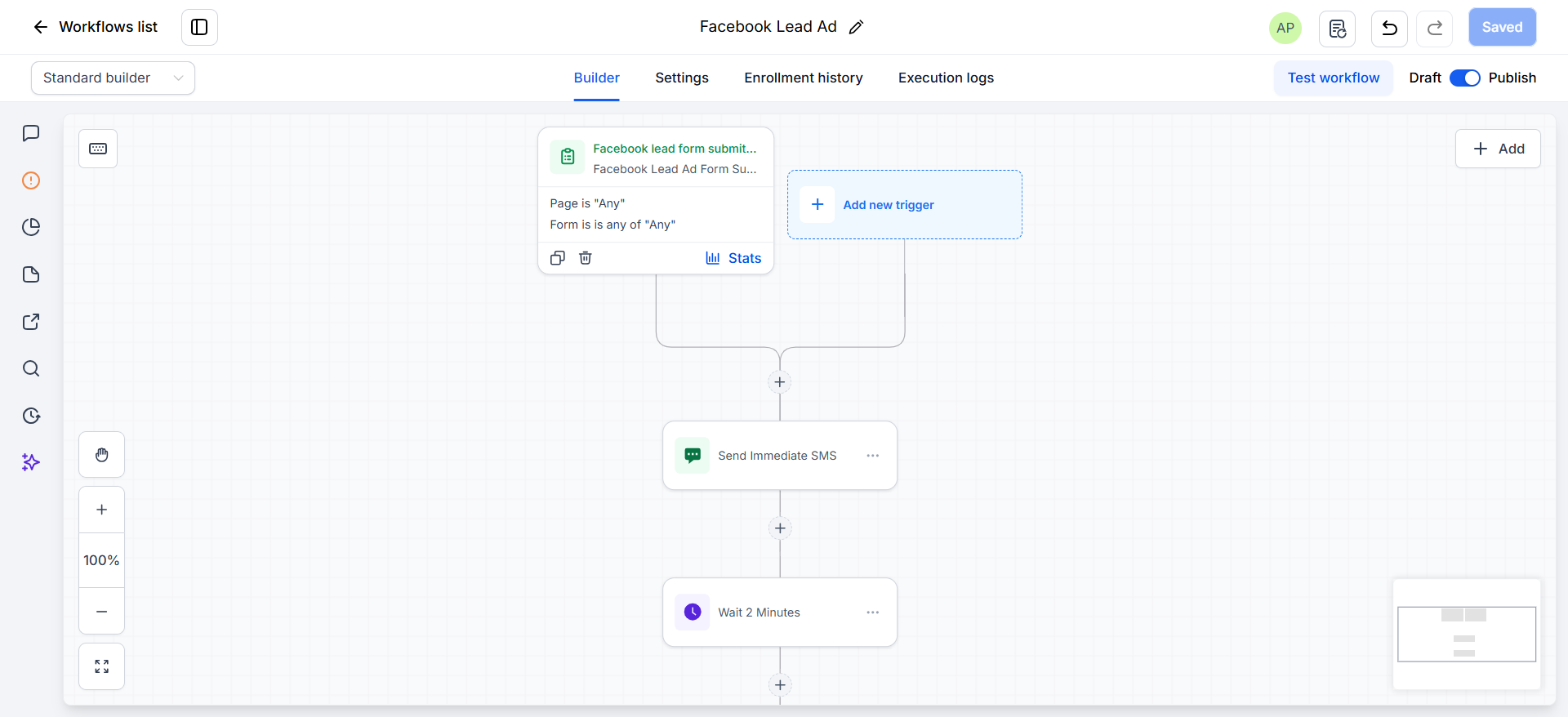This screenshot has height=717, width=1568.
Task: Click 'Page is "Any"' filter text
Action: (587, 203)
